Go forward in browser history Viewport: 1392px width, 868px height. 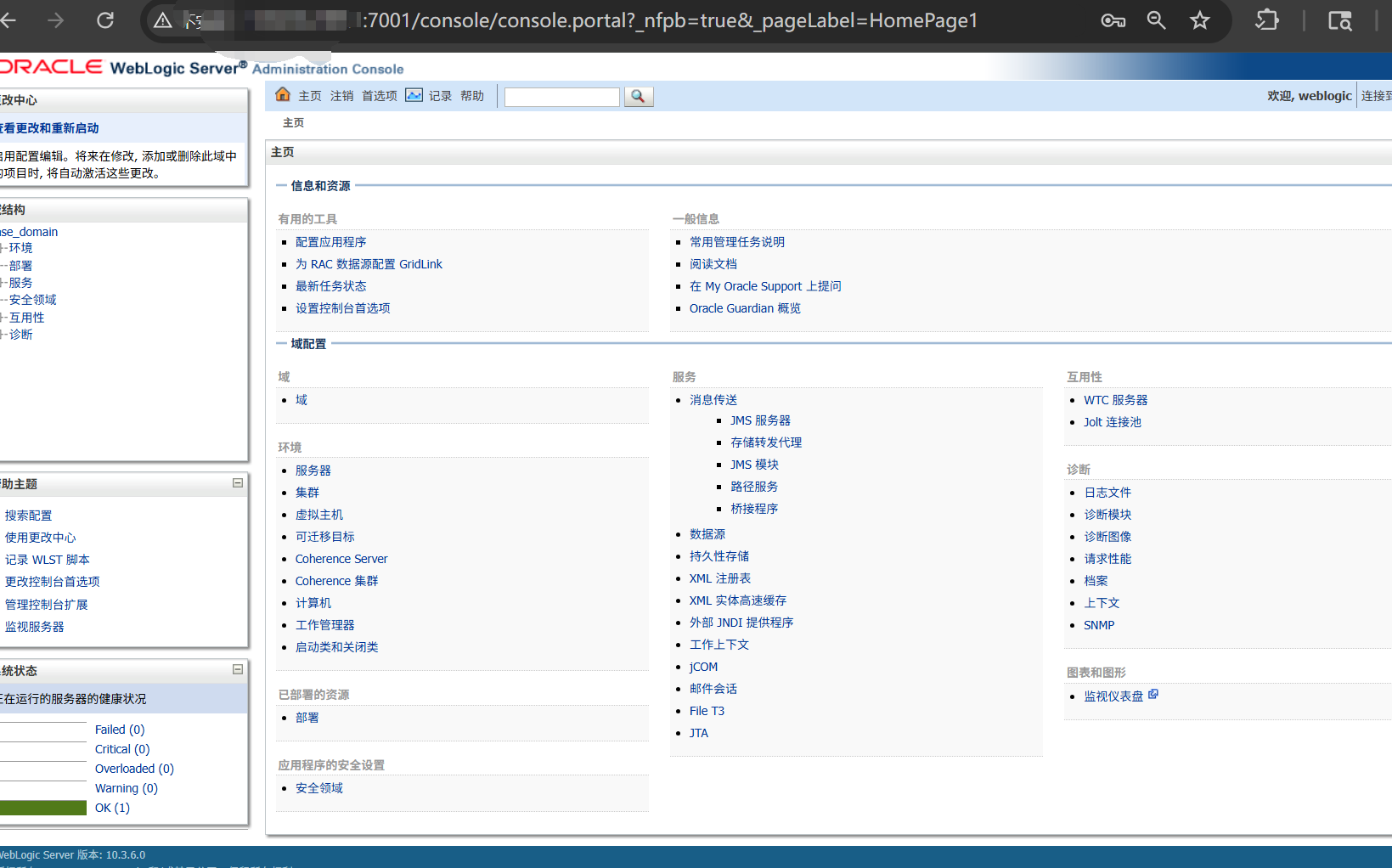click(x=56, y=20)
